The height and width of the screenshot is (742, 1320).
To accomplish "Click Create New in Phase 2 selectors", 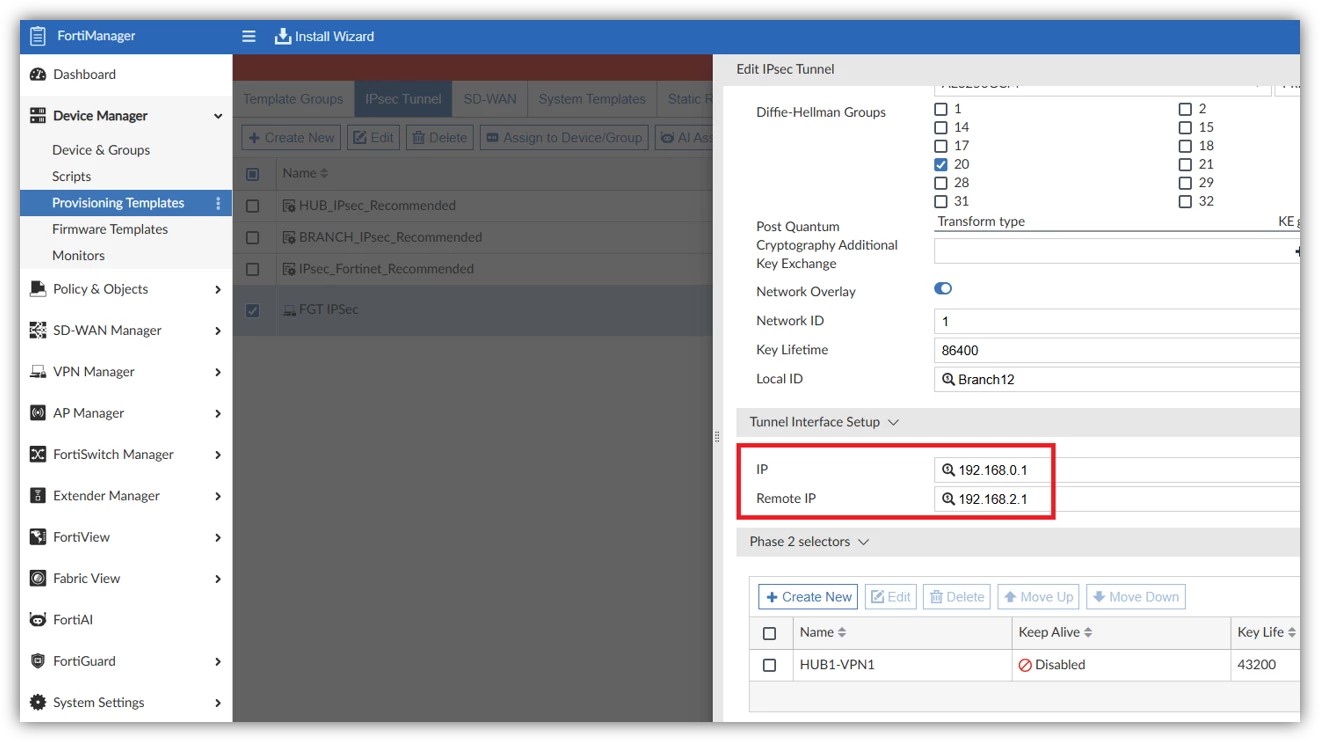I will click(808, 597).
